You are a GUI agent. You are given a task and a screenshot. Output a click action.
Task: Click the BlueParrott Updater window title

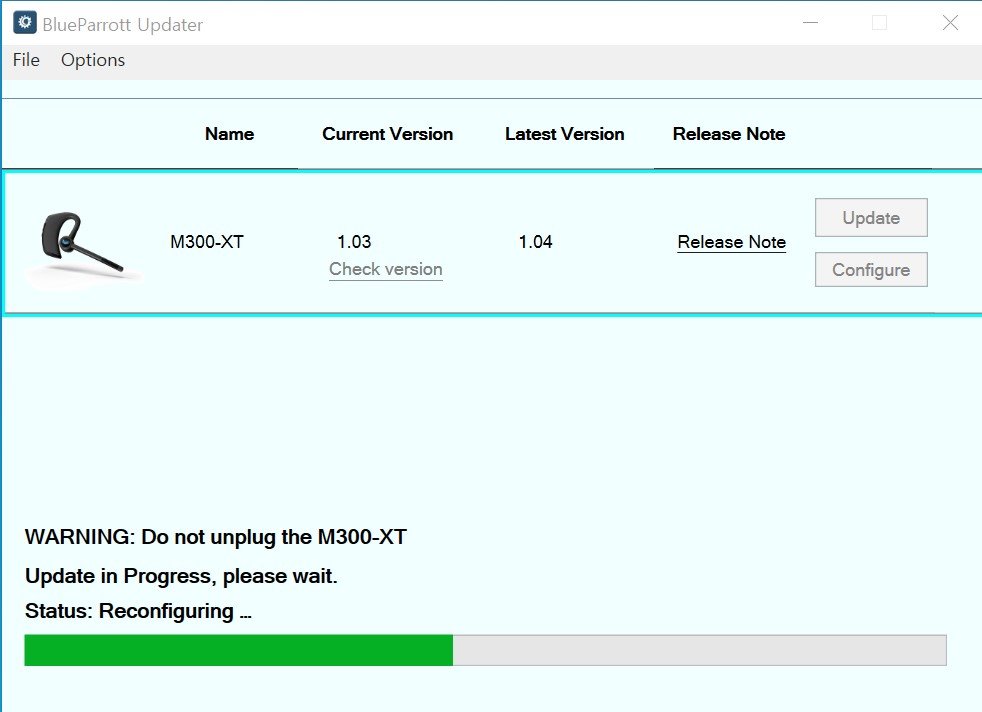(x=123, y=24)
